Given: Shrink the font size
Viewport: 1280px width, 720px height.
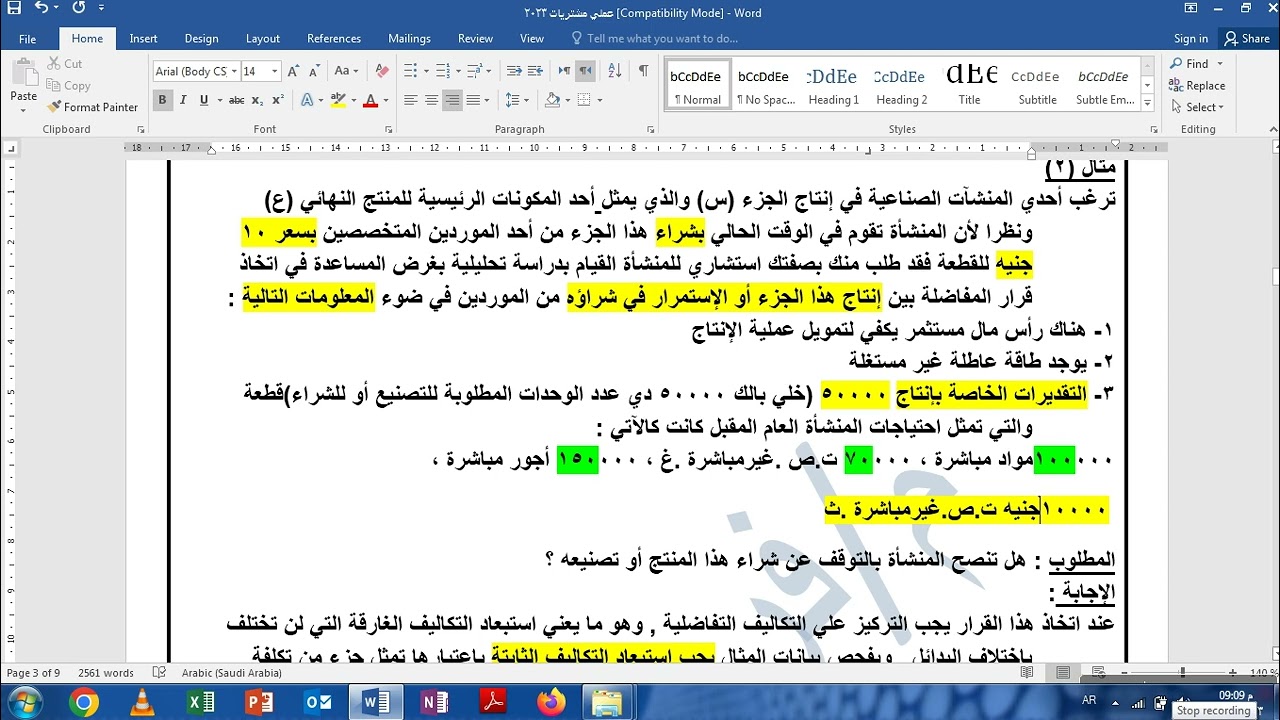Looking at the screenshot, I should 312,71.
